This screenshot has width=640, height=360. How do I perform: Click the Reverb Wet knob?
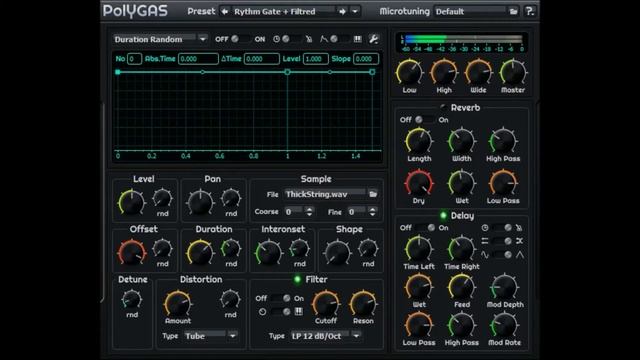pos(462,184)
